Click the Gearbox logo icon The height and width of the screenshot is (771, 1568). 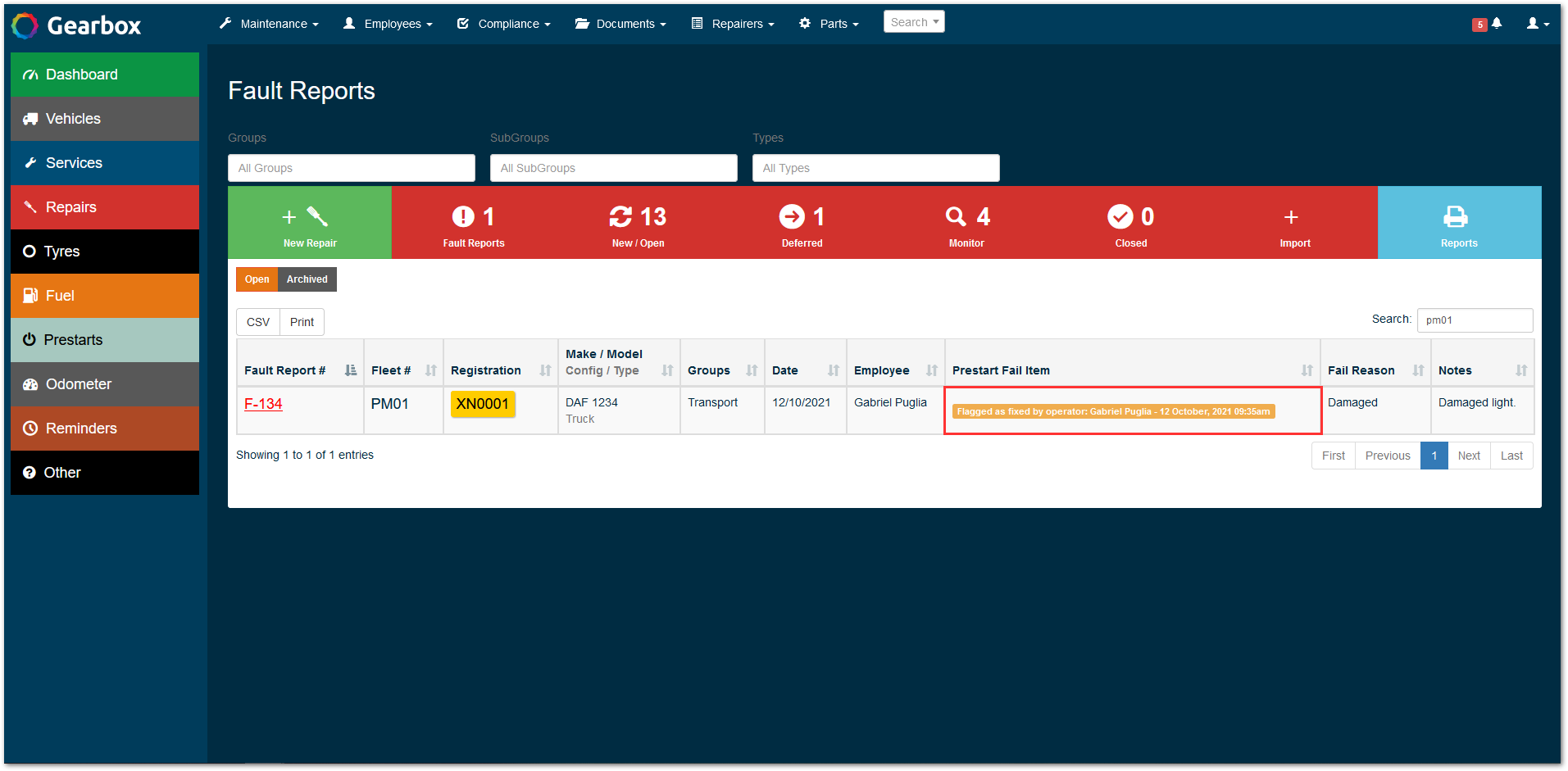[25, 25]
